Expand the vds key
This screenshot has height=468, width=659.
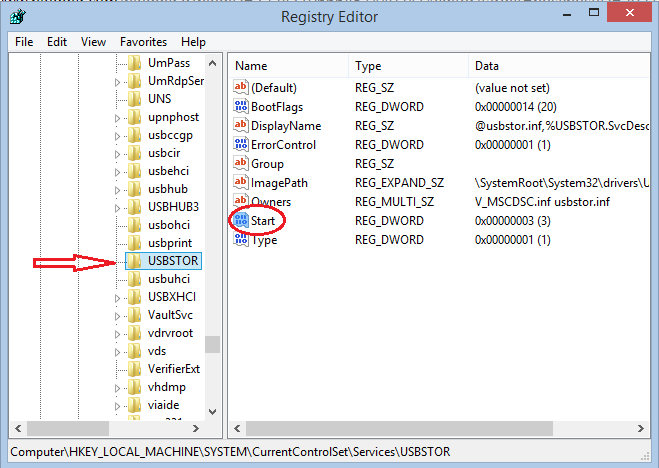click(118, 352)
